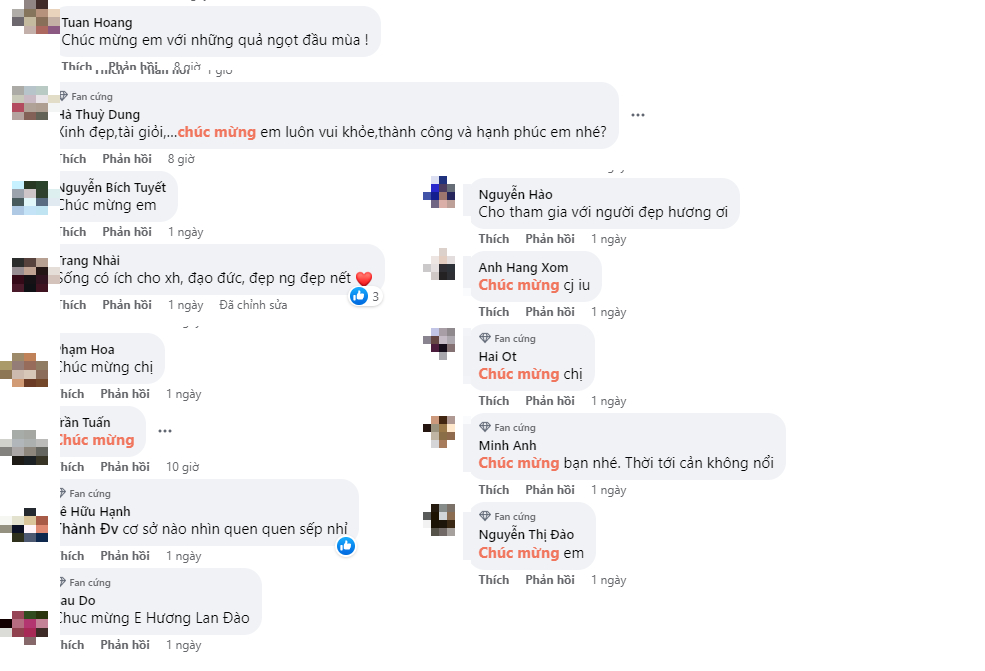Open the options menu on Hà Thuỳ Dung's comment

(x=638, y=115)
